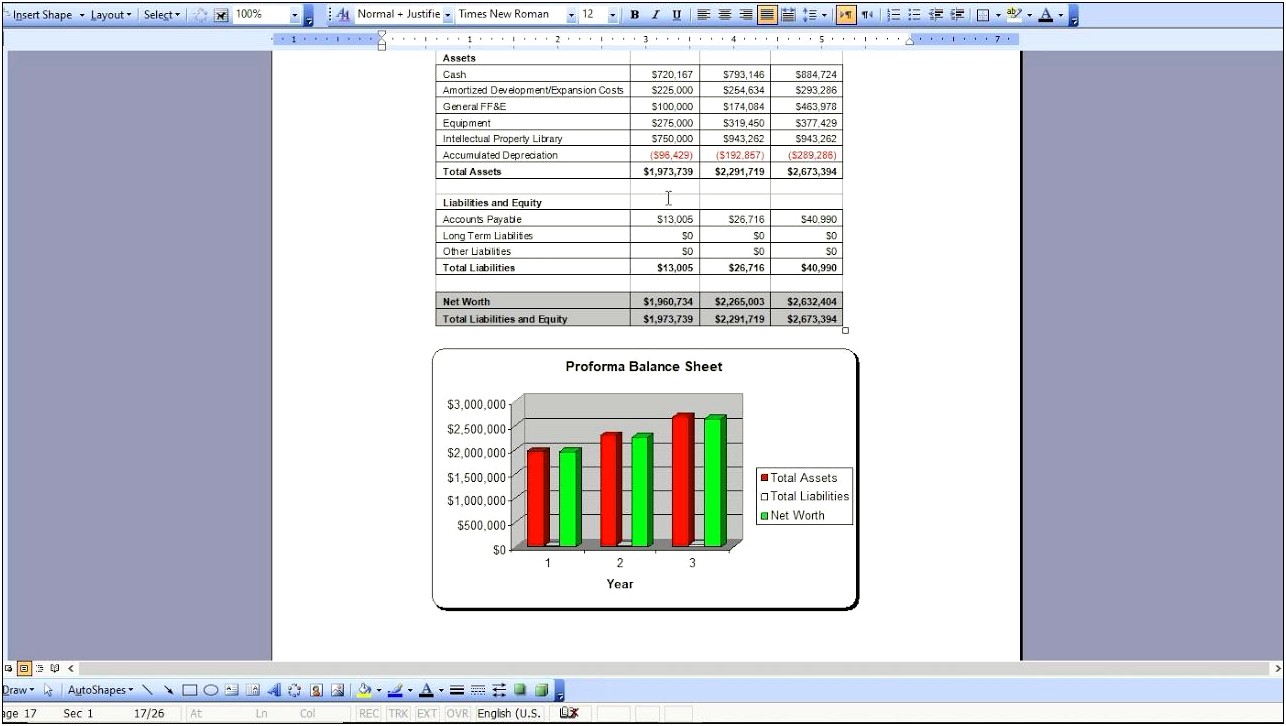1286x726 pixels.
Task: Open line style options
Action: click(x=456, y=690)
